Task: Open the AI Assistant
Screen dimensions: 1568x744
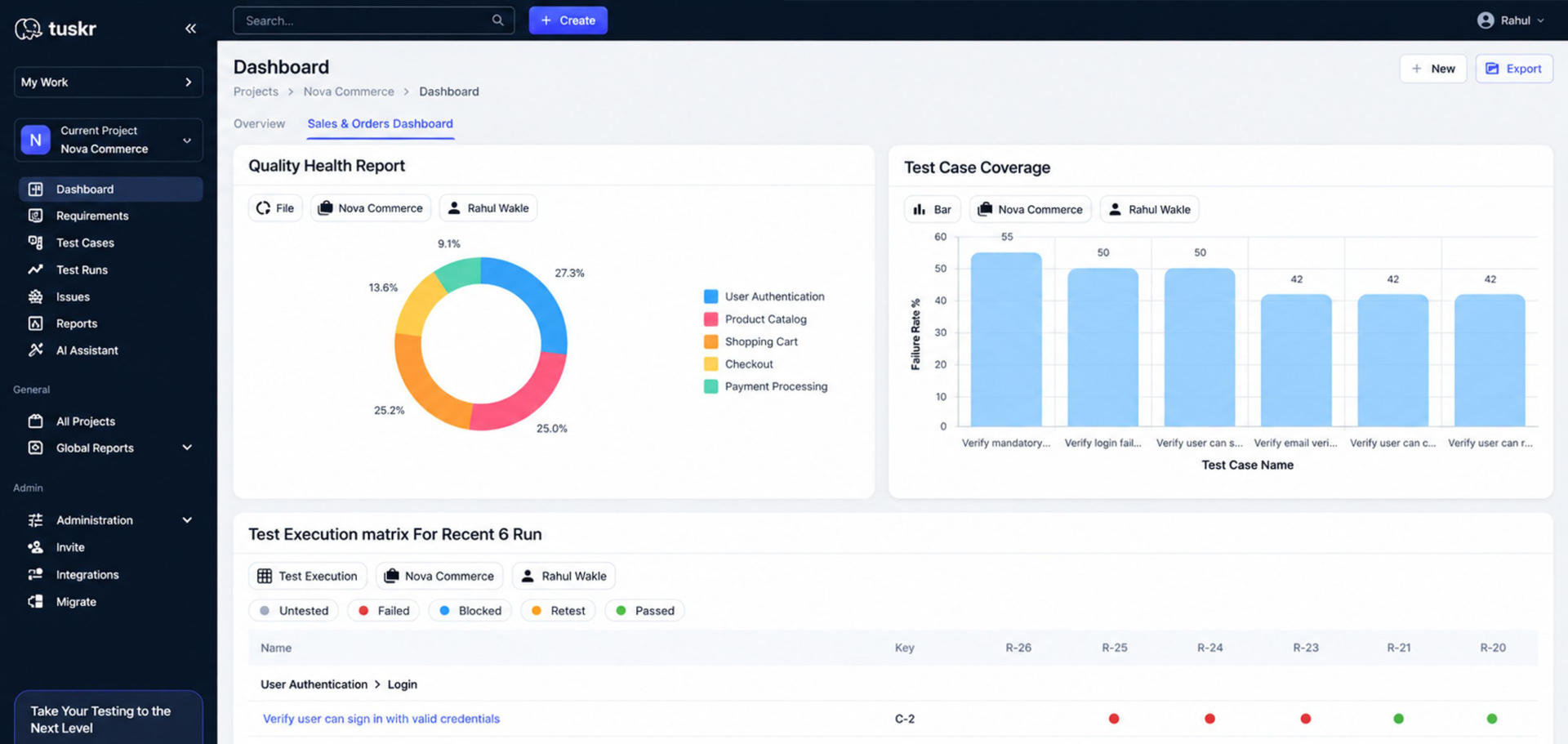Action: pyautogui.click(x=87, y=350)
